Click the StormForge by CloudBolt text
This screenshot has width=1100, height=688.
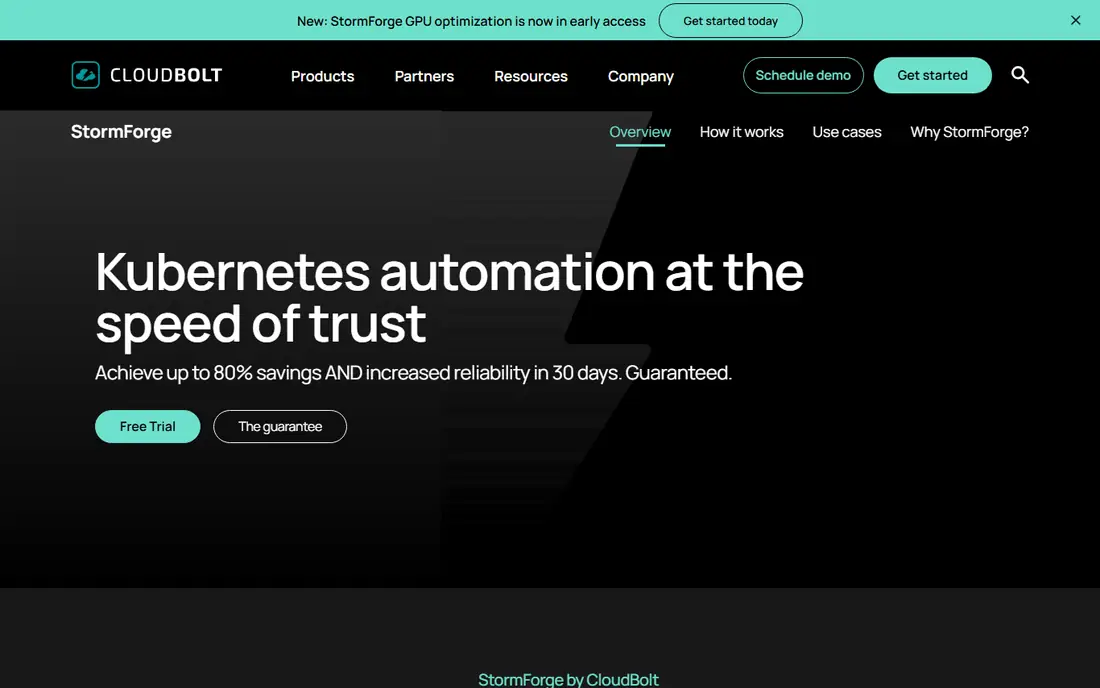pos(568,680)
